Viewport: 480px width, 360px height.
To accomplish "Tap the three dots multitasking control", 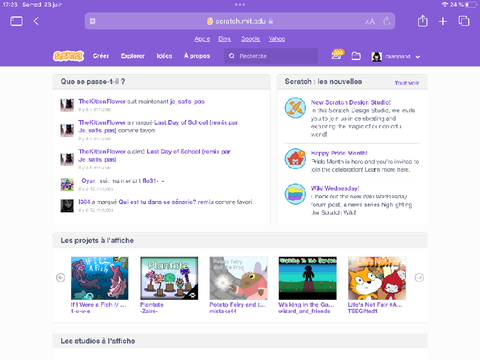I will coord(240,5).
